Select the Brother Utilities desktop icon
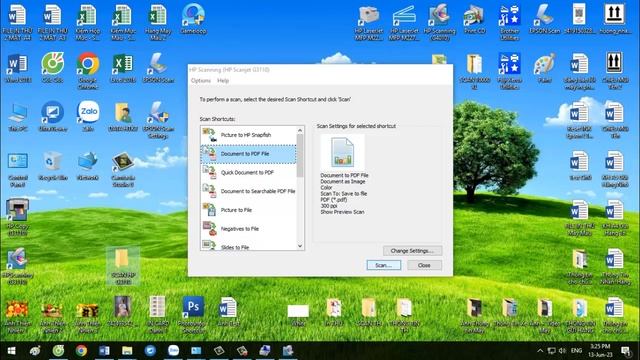The width and height of the screenshot is (640, 360). [x=509, y=22]
